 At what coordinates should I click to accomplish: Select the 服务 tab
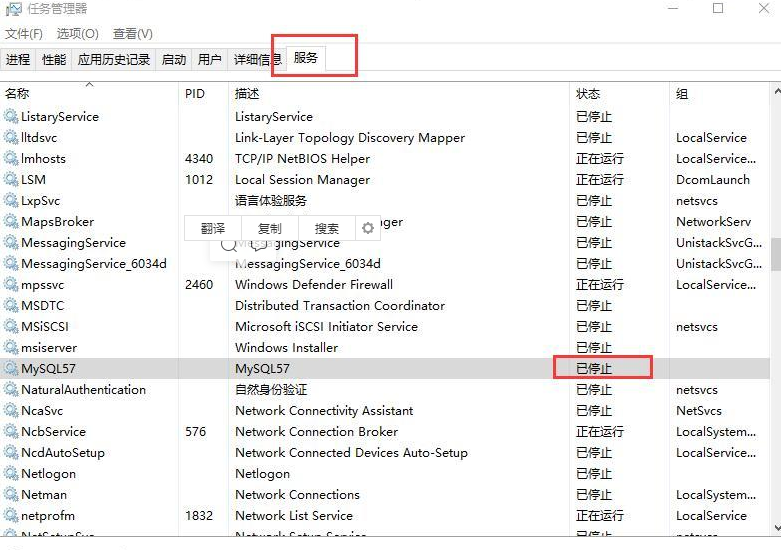(x=305, y=58)
